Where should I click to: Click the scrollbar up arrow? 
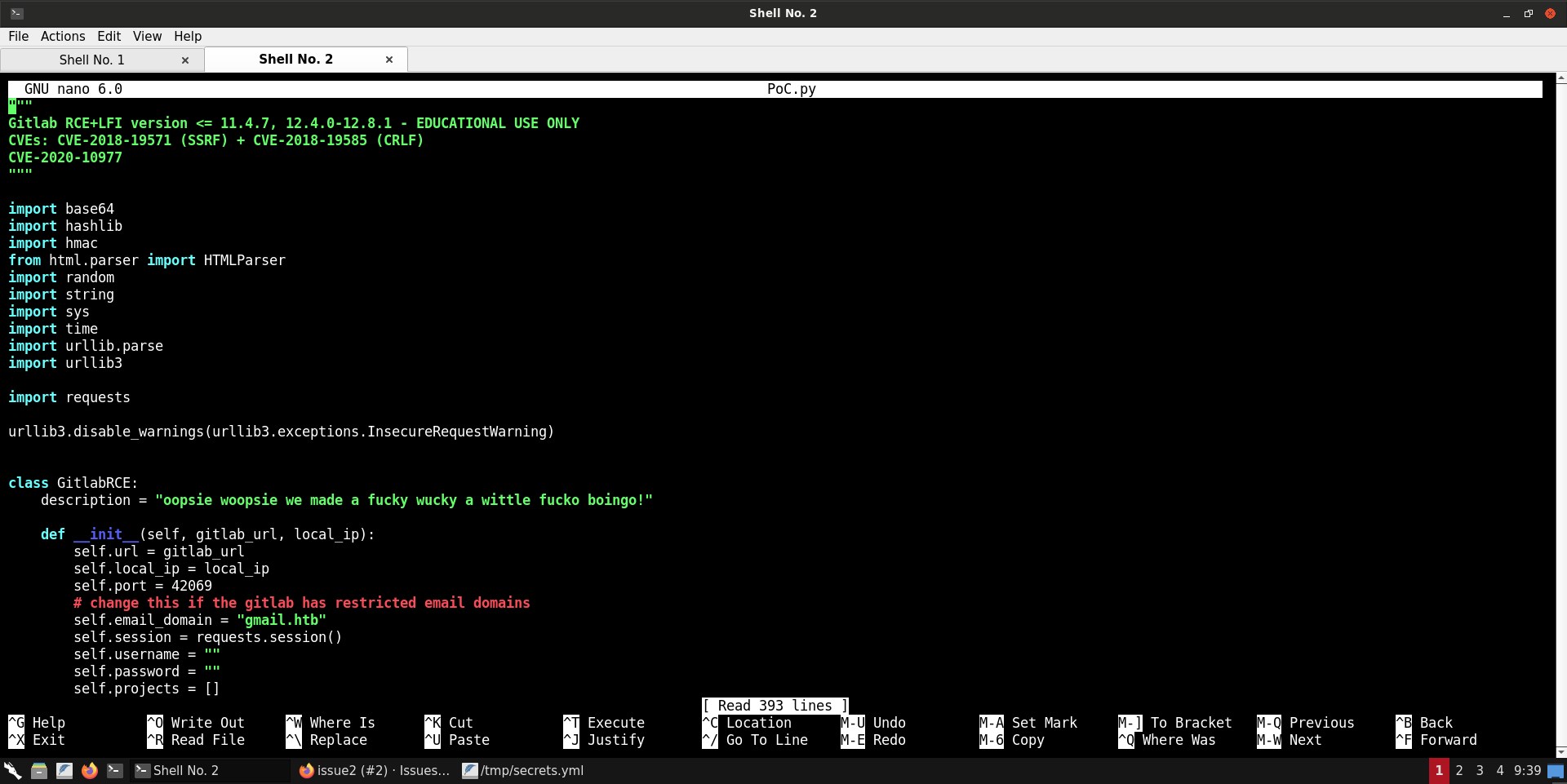click(1560, 78)
